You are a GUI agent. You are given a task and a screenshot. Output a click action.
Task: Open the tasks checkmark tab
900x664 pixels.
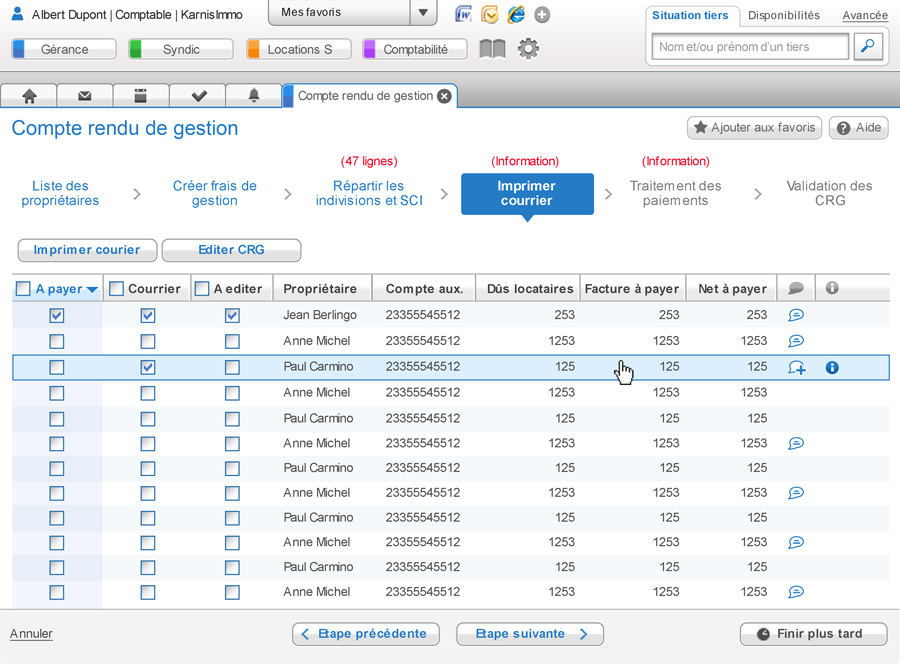(197, 95)
